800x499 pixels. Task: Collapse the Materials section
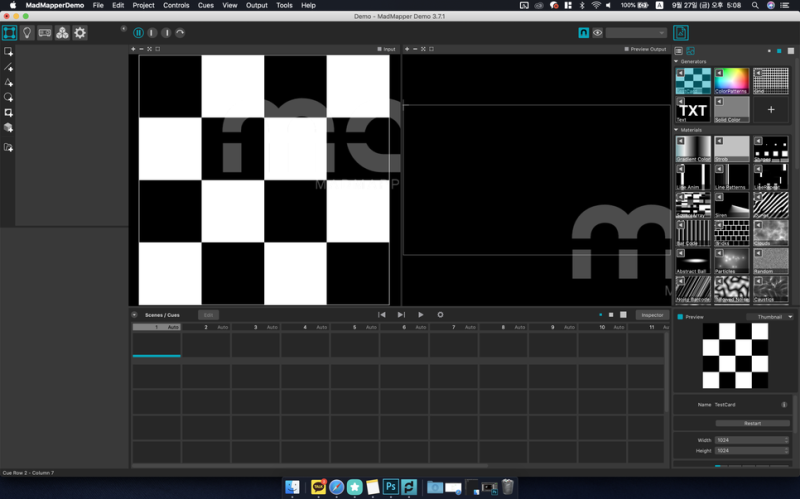(677, 130)
